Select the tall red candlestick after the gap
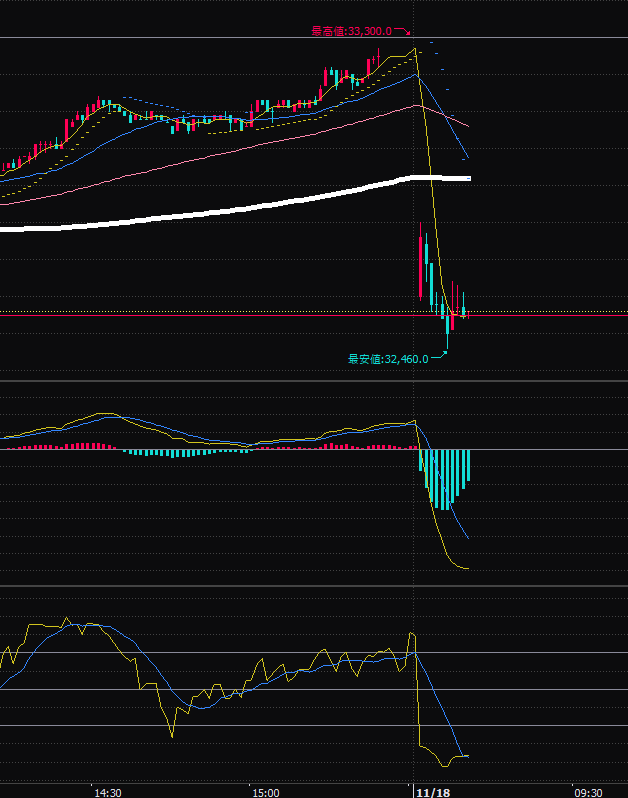This screenshot has width=628, height=798. (421, 260)
